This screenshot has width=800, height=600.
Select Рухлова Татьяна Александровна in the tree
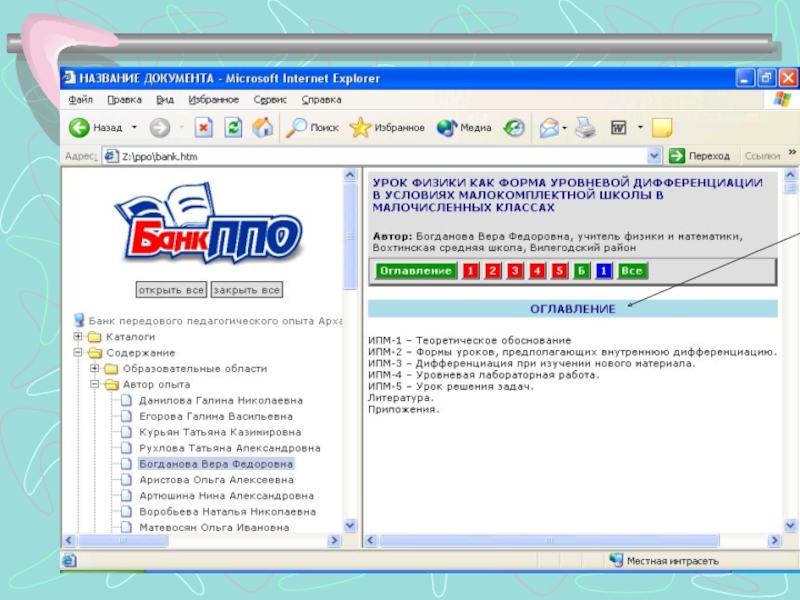(230, 448)
